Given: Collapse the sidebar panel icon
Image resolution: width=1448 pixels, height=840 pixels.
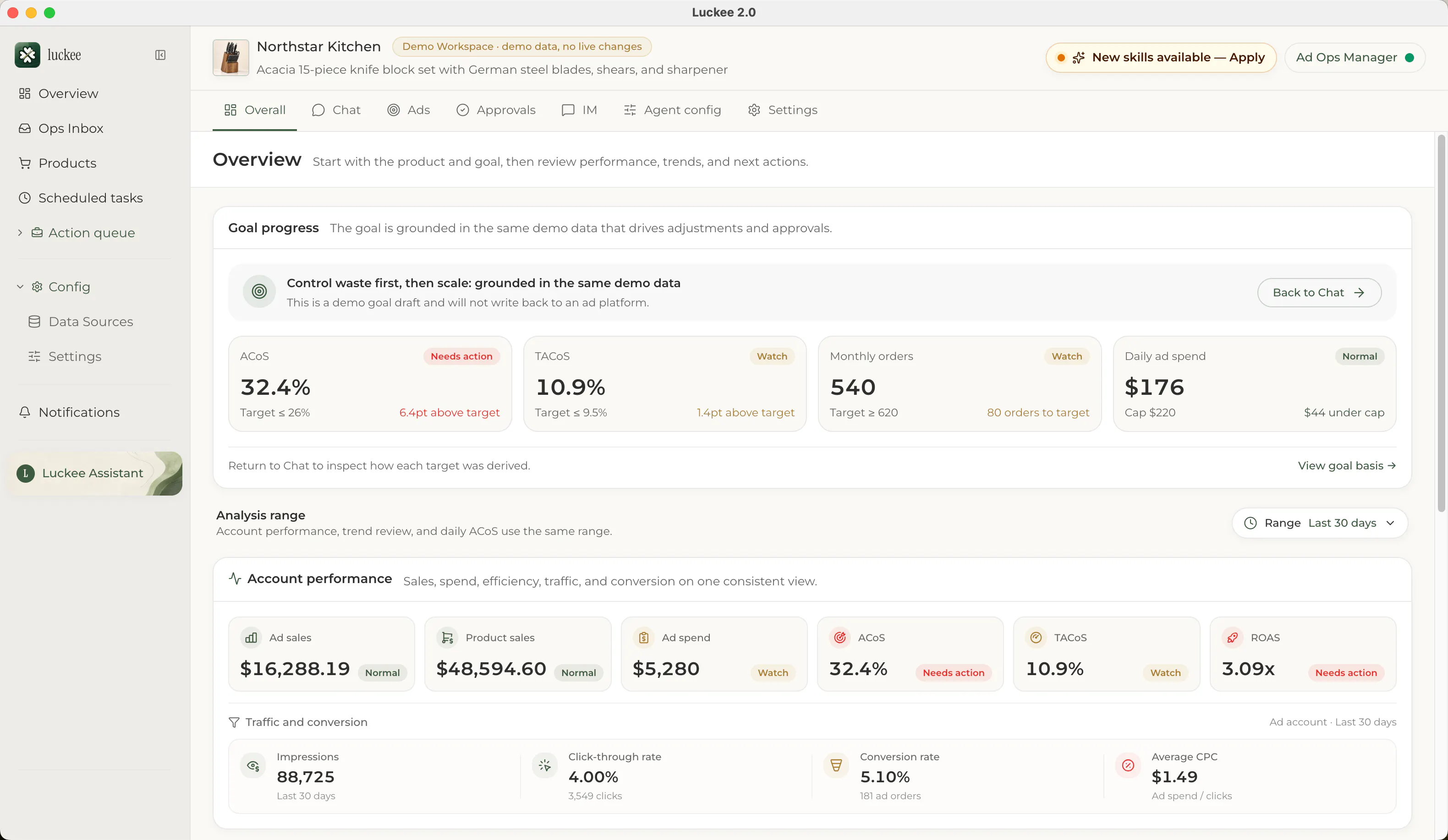Looking at the screenshot, I should 160,55.
